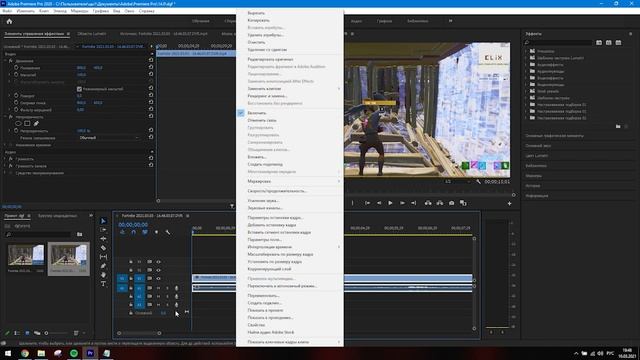
Task: Step forward one frame in program monitor
Action: [402, 203]
